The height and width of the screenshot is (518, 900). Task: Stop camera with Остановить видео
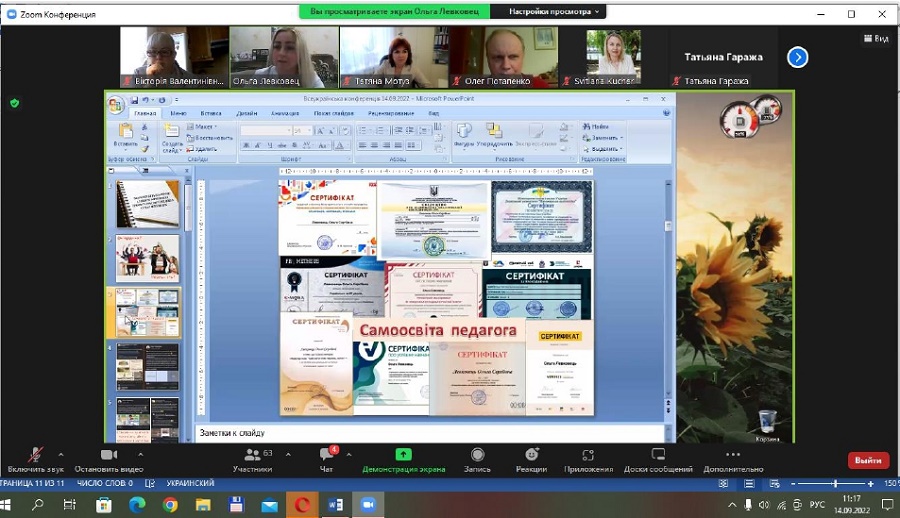108,456
